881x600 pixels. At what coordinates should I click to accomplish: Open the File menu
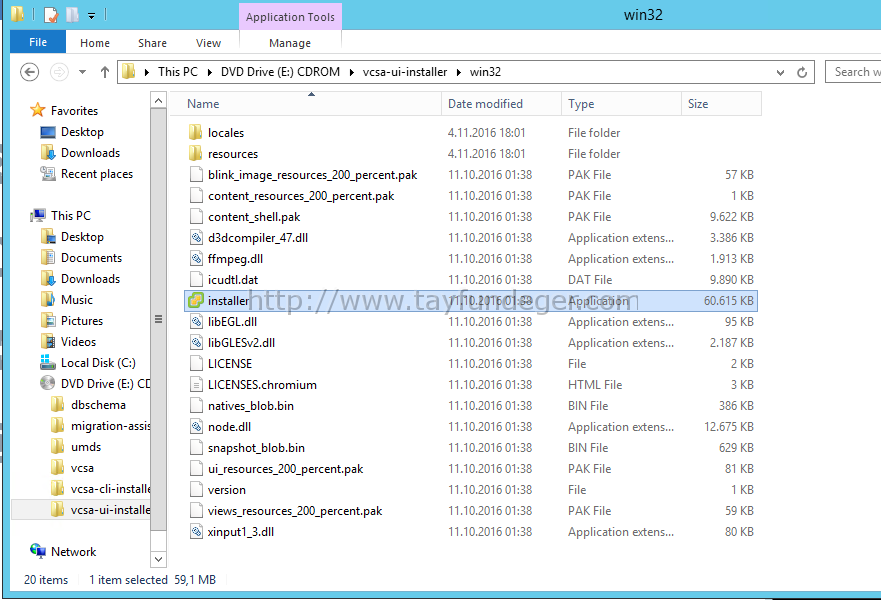tap(38, 42)
